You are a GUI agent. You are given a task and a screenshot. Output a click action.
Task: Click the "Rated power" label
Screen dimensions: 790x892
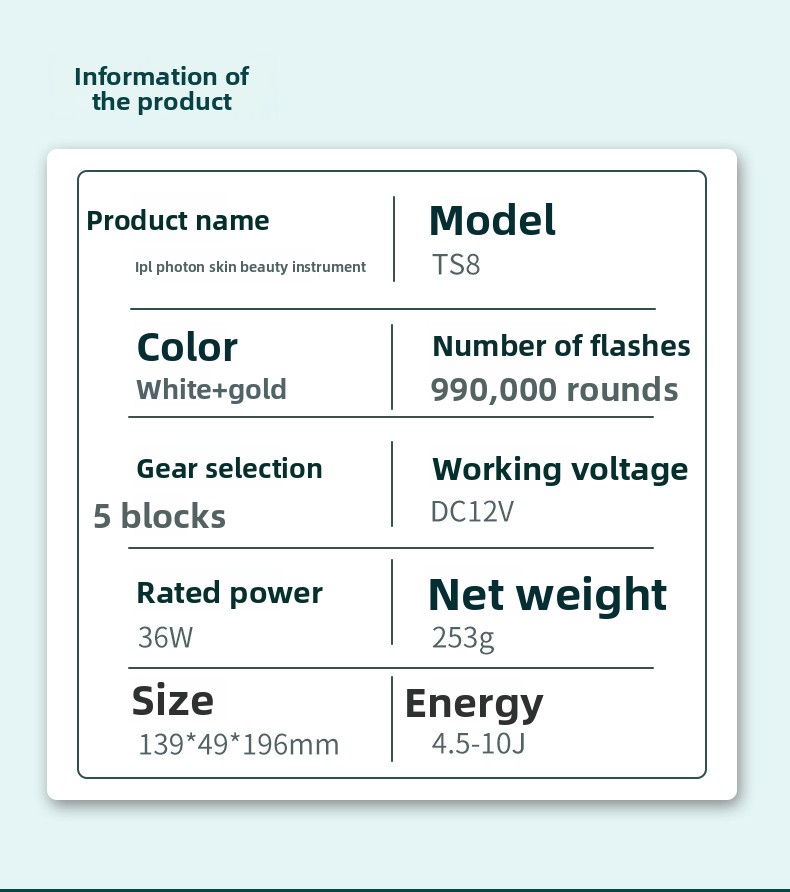229,593
